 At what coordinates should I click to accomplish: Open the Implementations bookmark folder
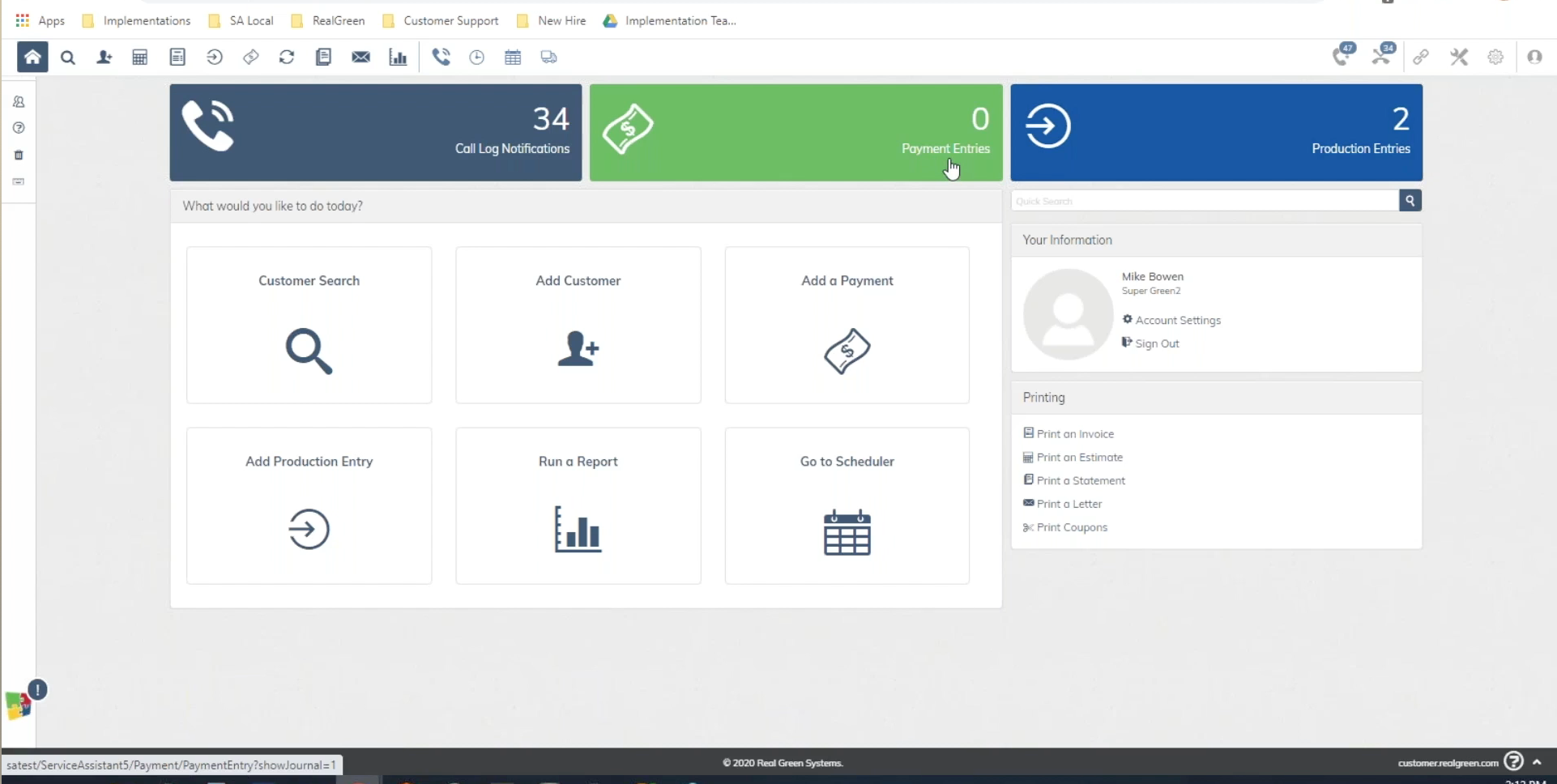137,20
